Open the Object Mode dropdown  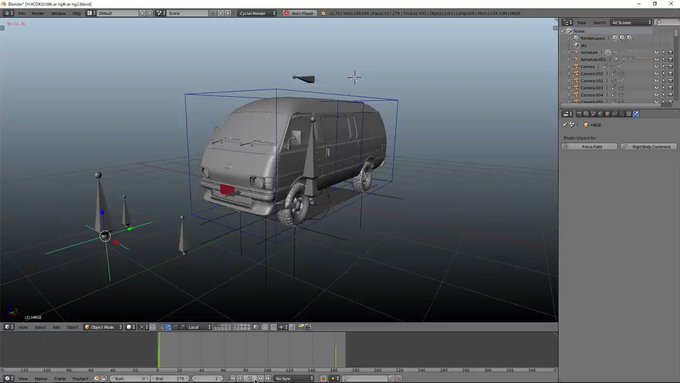[103, 327]
